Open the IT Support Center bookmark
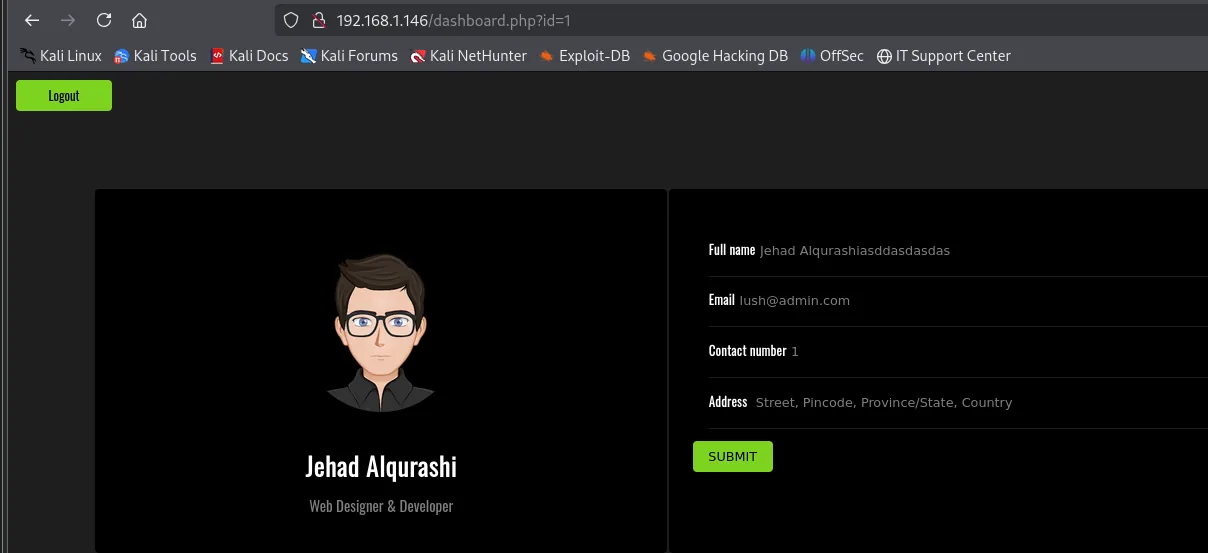1208x553 pixels. point(943,56)
